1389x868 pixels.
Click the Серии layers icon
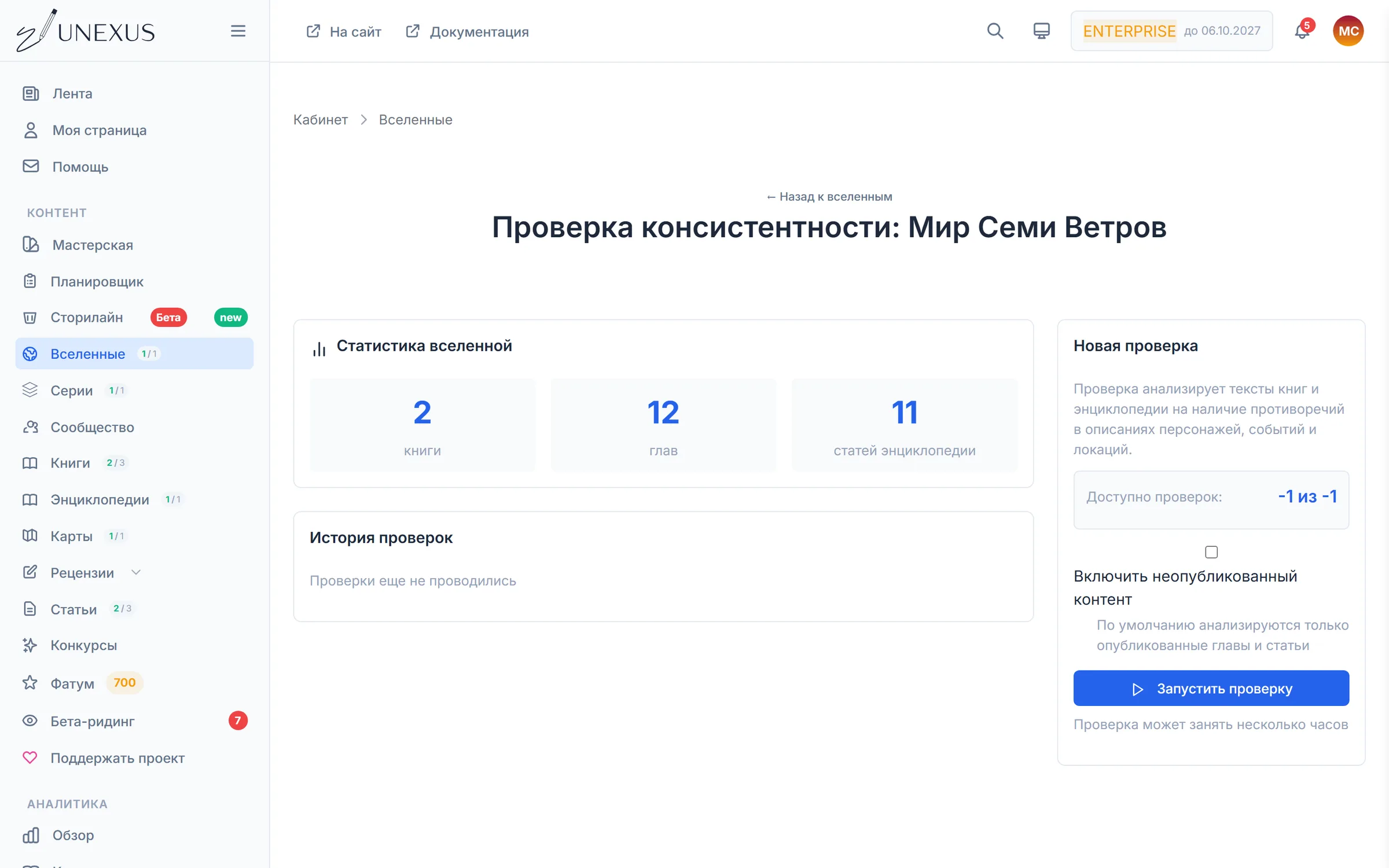tap(30, 390)
